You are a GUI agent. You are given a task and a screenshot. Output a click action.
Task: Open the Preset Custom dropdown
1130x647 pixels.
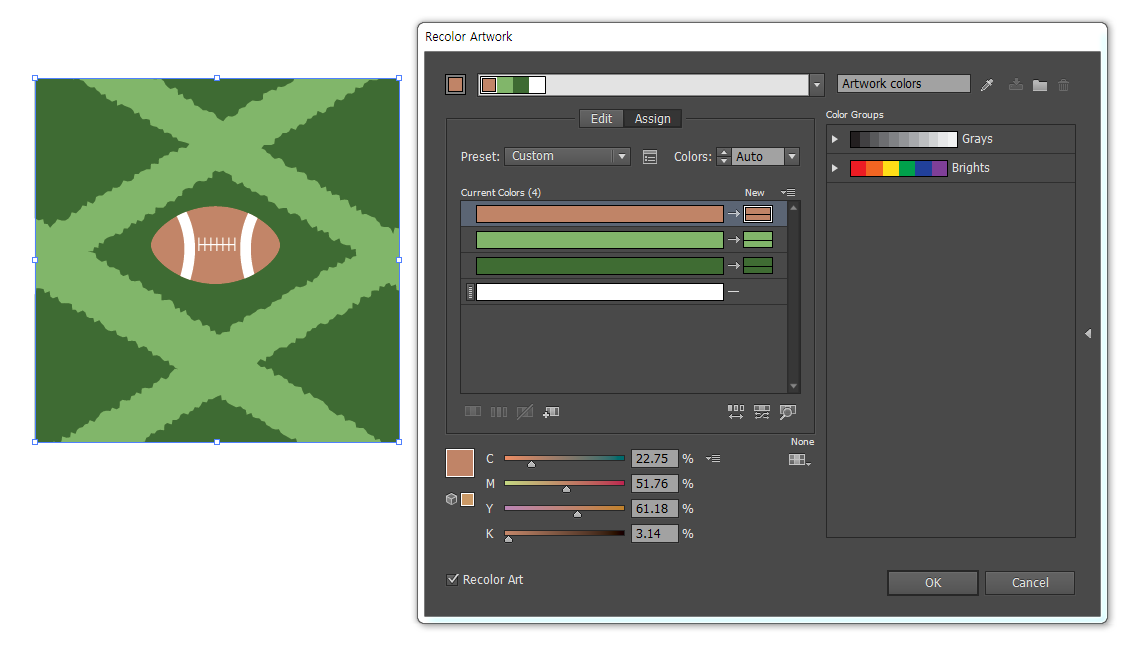point(567,156)
